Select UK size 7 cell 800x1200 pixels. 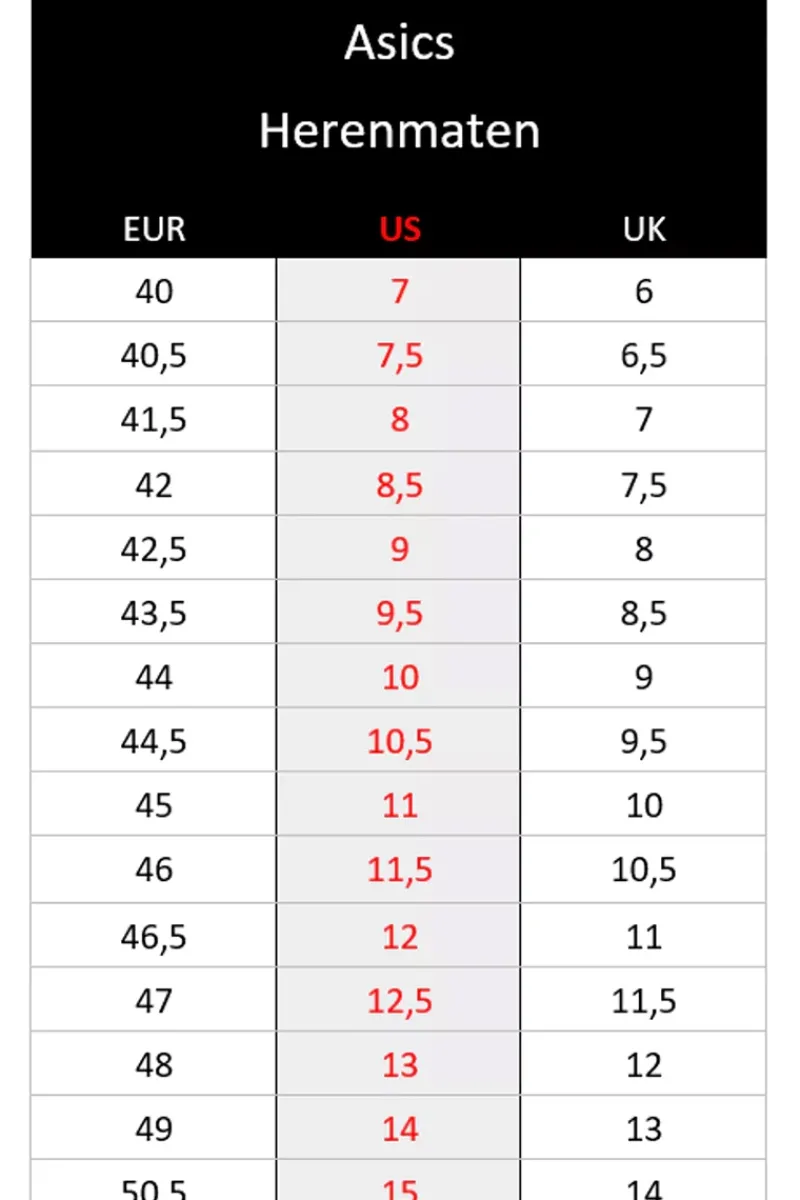pyautogui.click(x=643, y=419)
